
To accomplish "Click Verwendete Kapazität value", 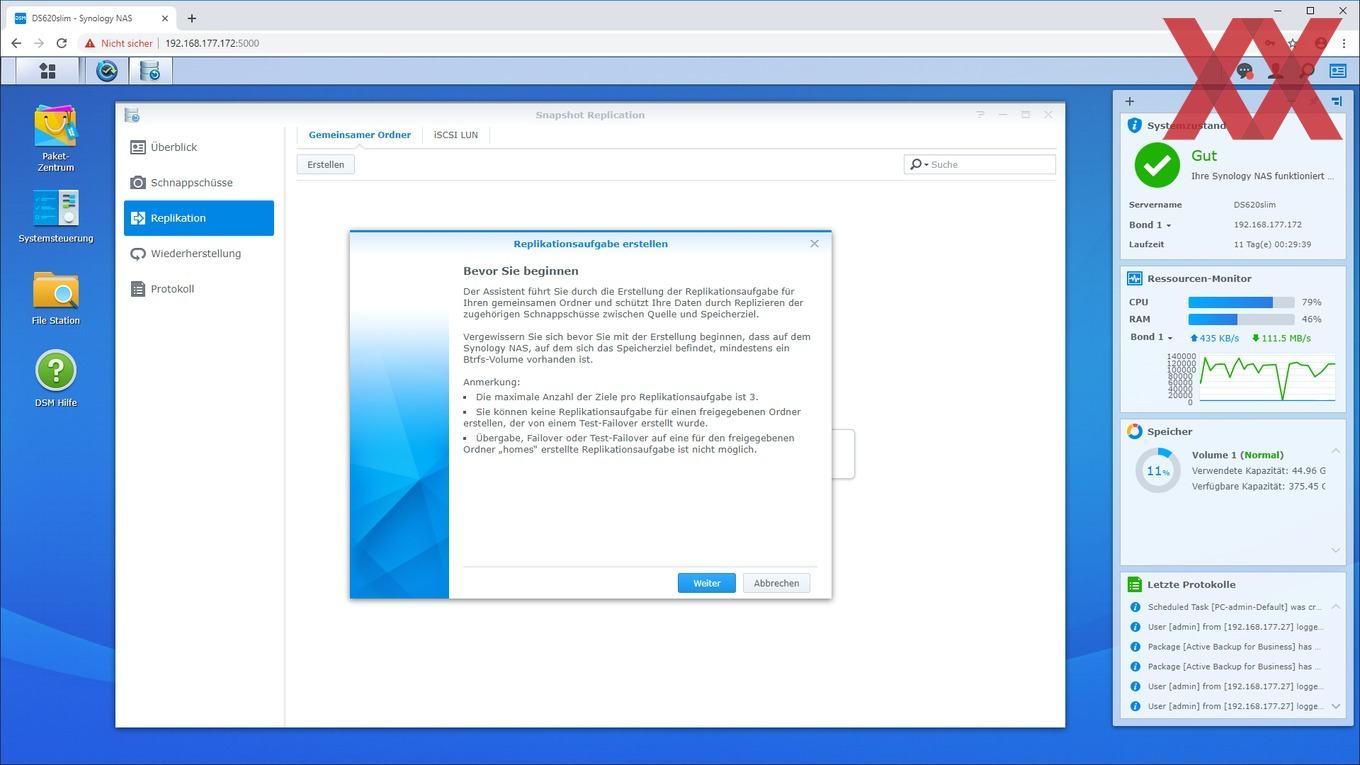I will coord(1309,470).
